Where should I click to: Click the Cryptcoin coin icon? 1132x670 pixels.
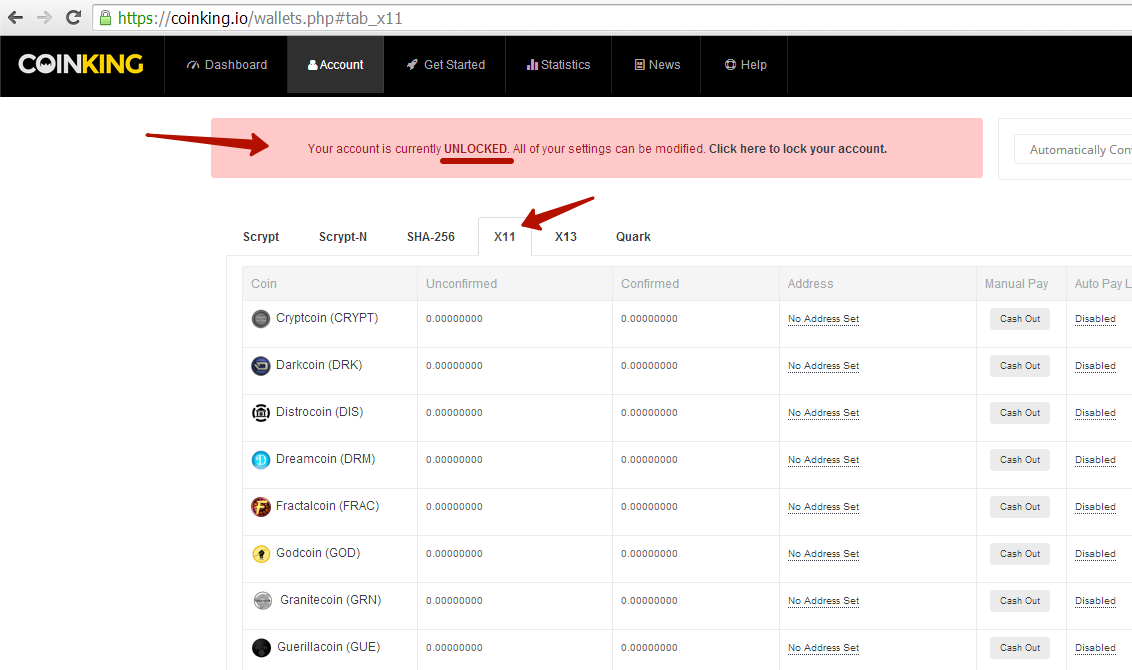[261, 318]
